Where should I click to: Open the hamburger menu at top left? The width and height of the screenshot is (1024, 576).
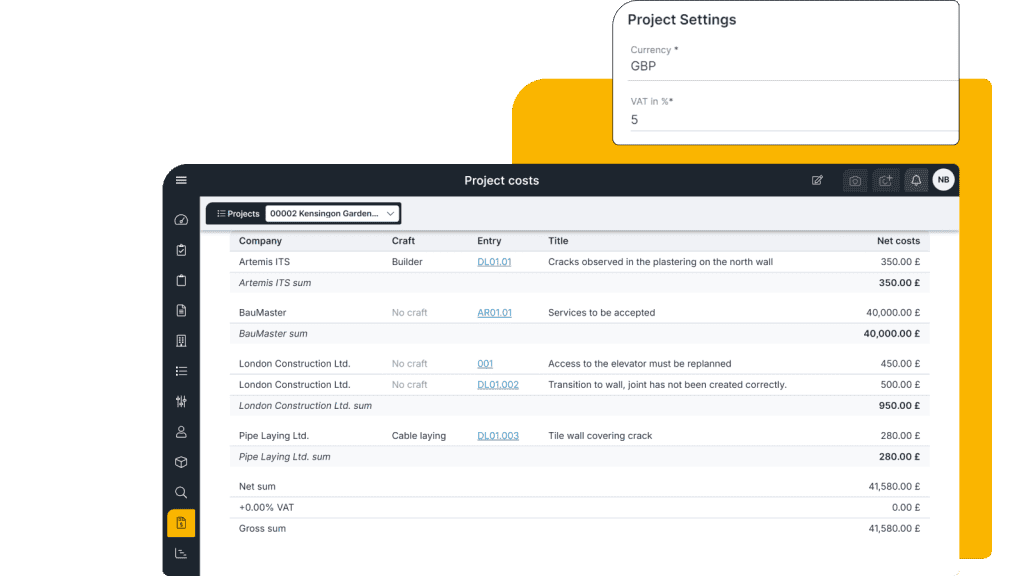point(181,180)
